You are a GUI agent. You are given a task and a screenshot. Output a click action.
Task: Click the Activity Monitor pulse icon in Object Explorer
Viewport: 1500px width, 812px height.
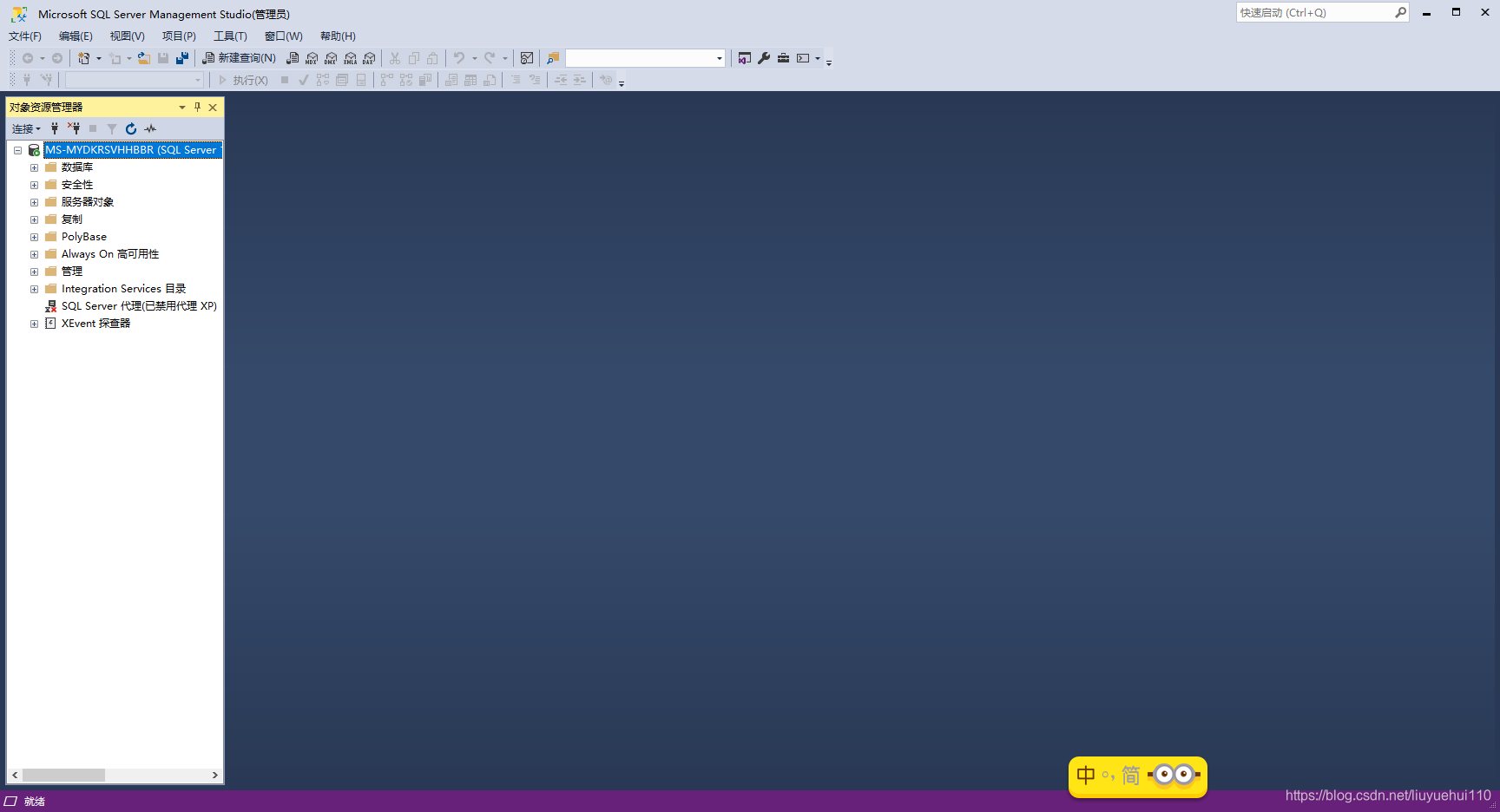click(x=150, y=128)
